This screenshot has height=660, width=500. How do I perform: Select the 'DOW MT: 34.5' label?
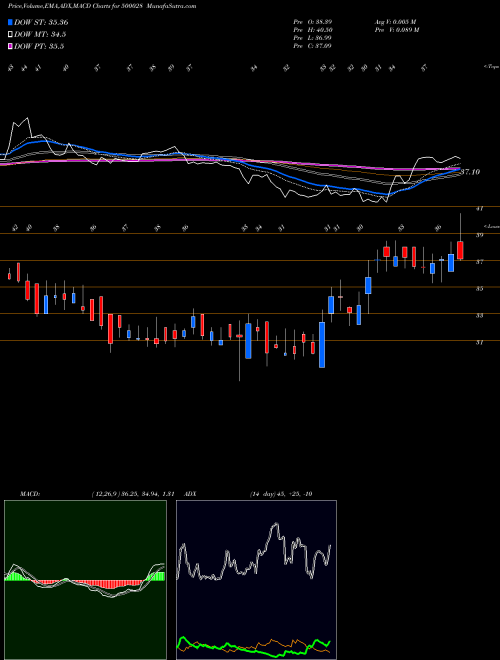click(40, 35)
